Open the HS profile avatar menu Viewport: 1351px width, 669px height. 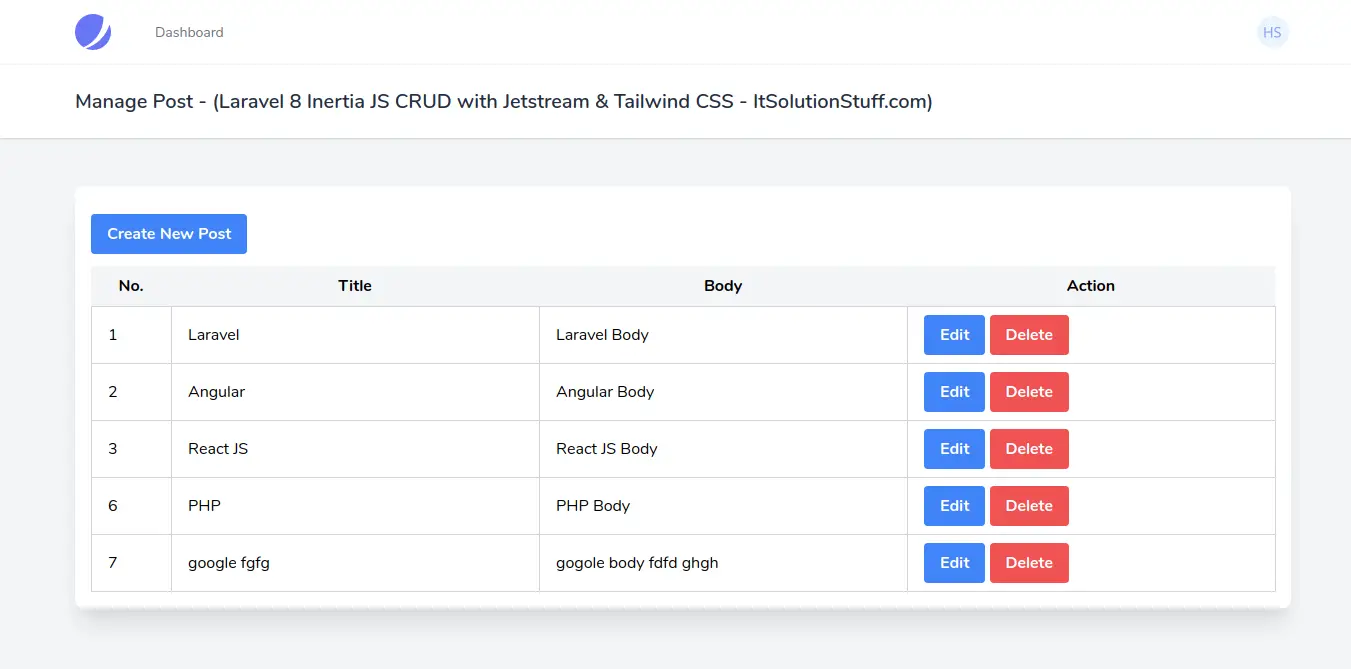(x=1272, y=32)
